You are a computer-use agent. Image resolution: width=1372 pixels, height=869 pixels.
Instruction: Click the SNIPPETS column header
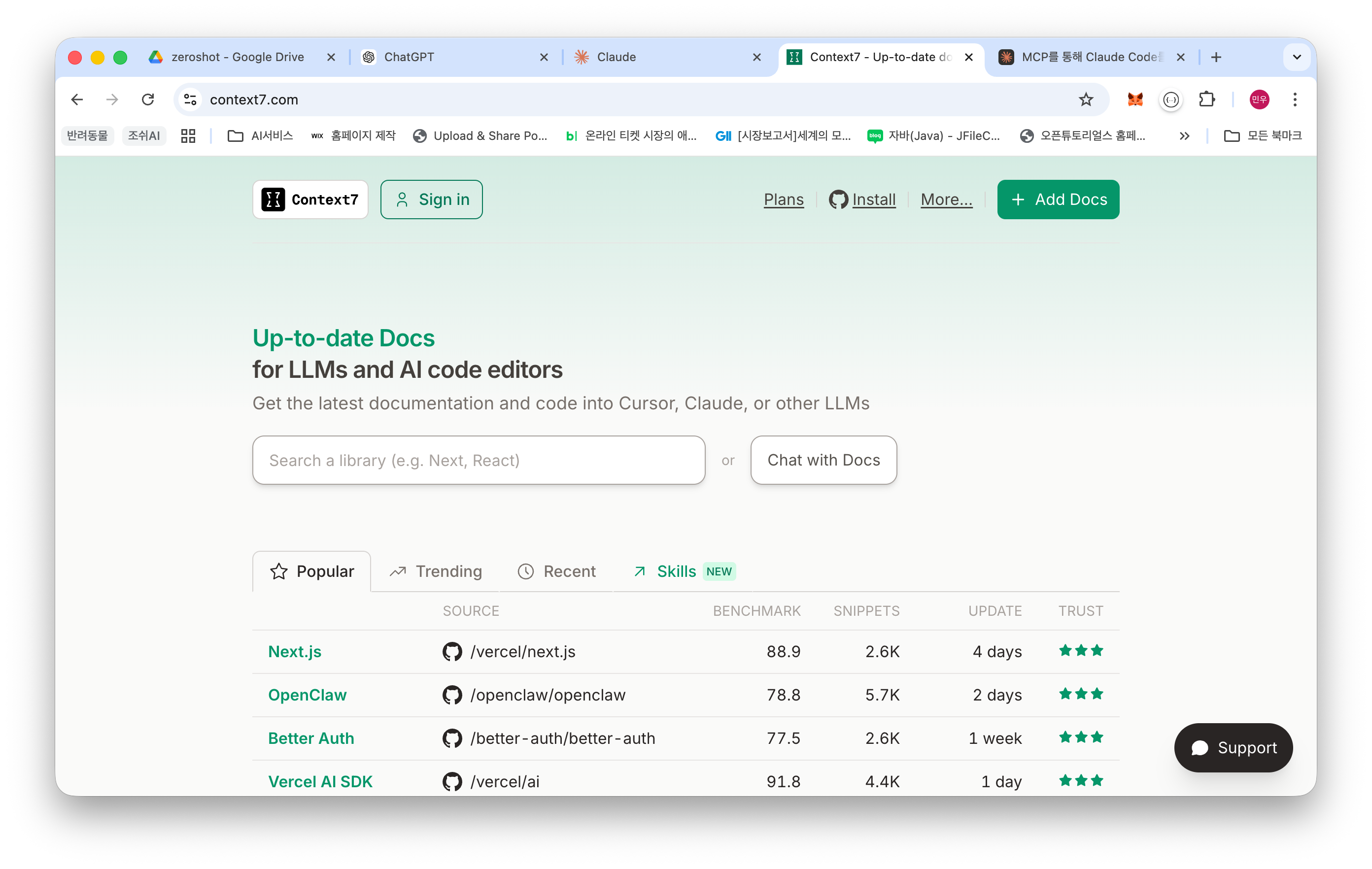pyautogui.click(x=866, y=611)
